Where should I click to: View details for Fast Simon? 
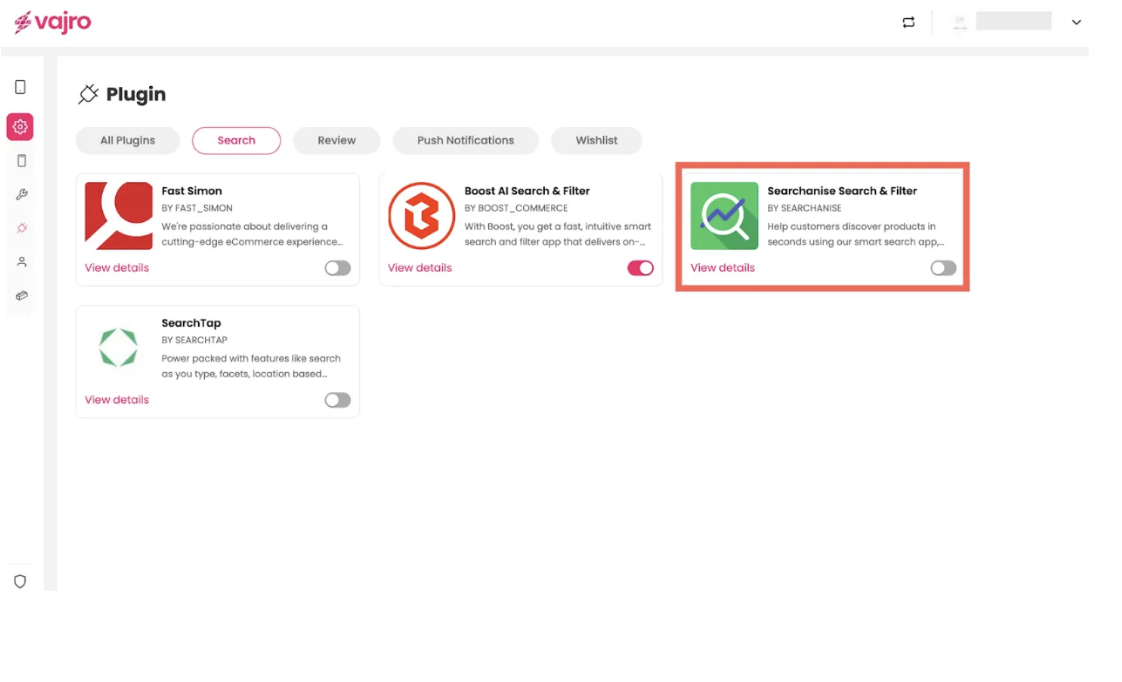click(x=117, y=268)
